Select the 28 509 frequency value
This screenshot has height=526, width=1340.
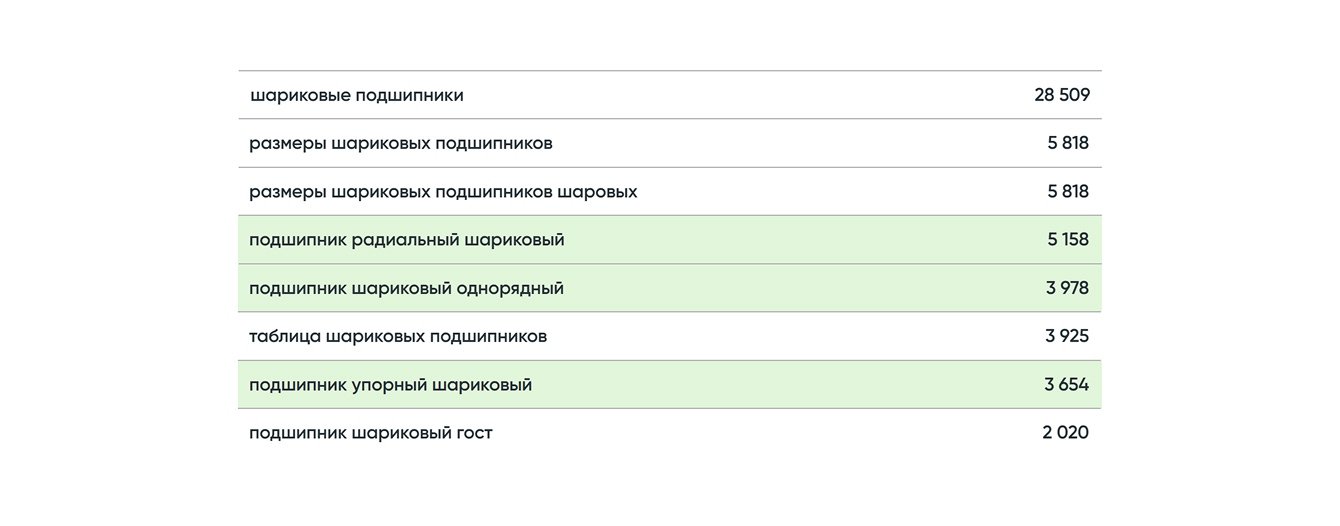[x=1061, y=96]
